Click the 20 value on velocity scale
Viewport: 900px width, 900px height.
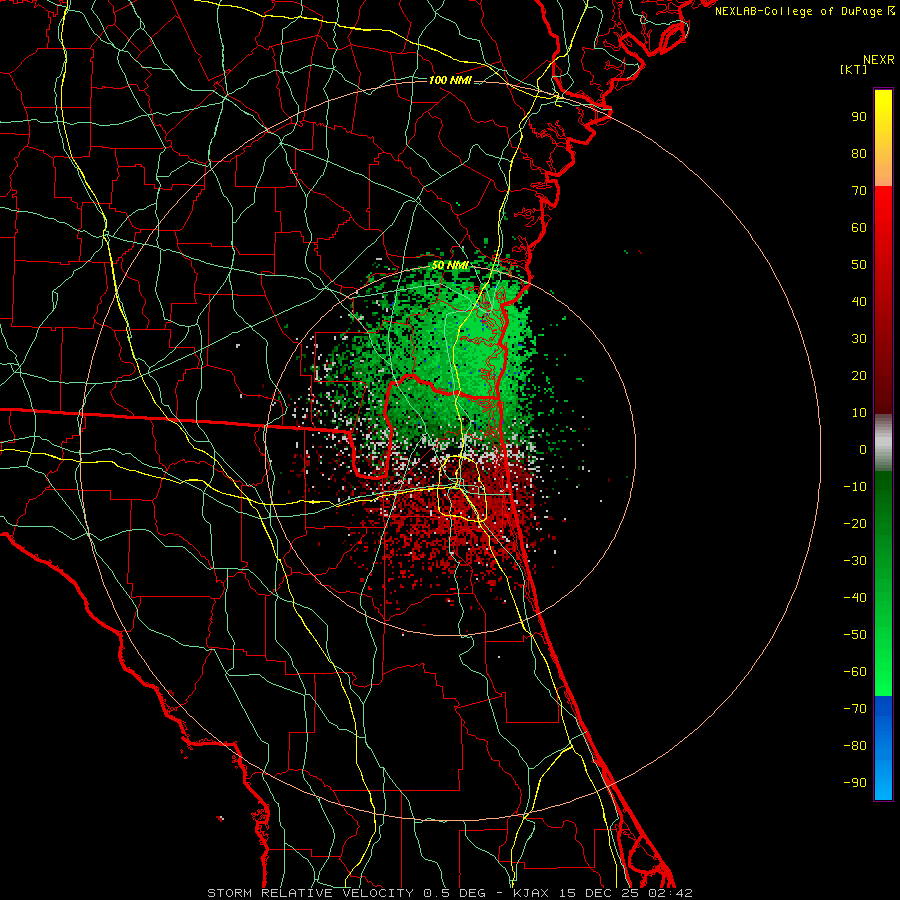pyautogui.click(x=859, y=376)
